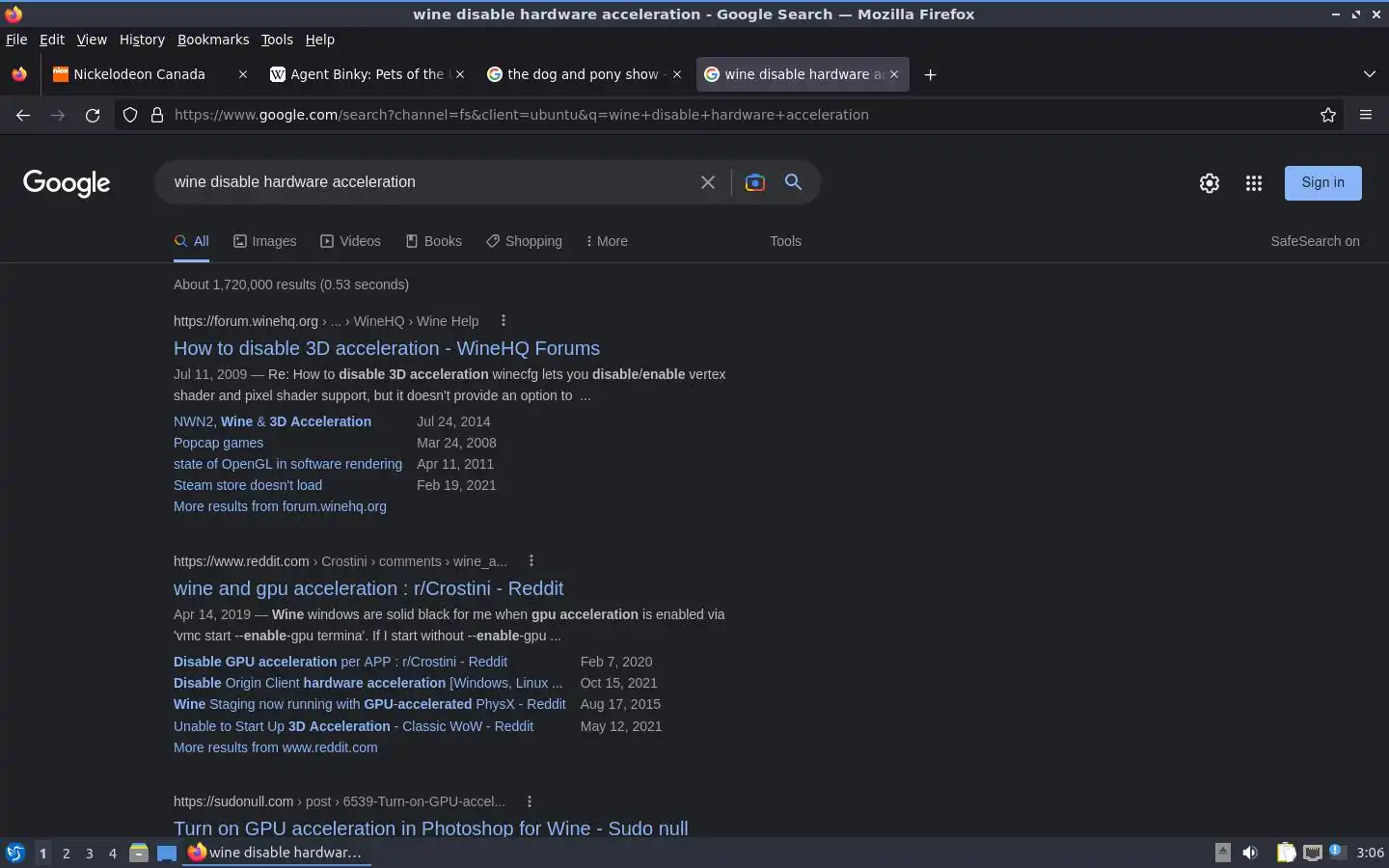Open the tracking protection shield icon

pos(130,115)
